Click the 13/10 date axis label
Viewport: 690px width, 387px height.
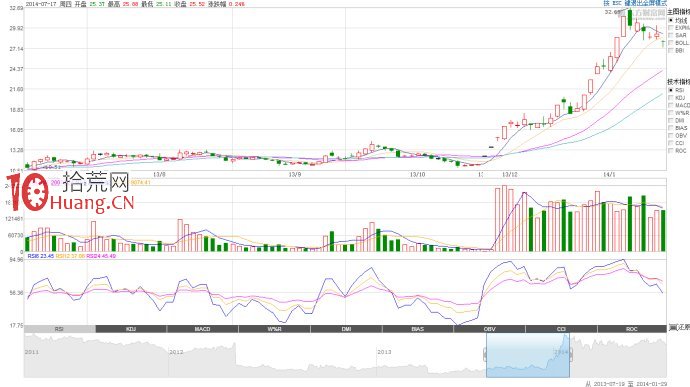417,174
